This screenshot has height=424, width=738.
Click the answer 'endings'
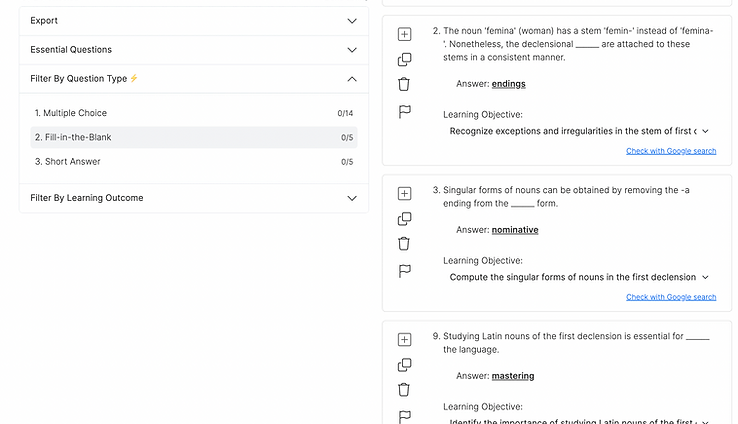508,84
